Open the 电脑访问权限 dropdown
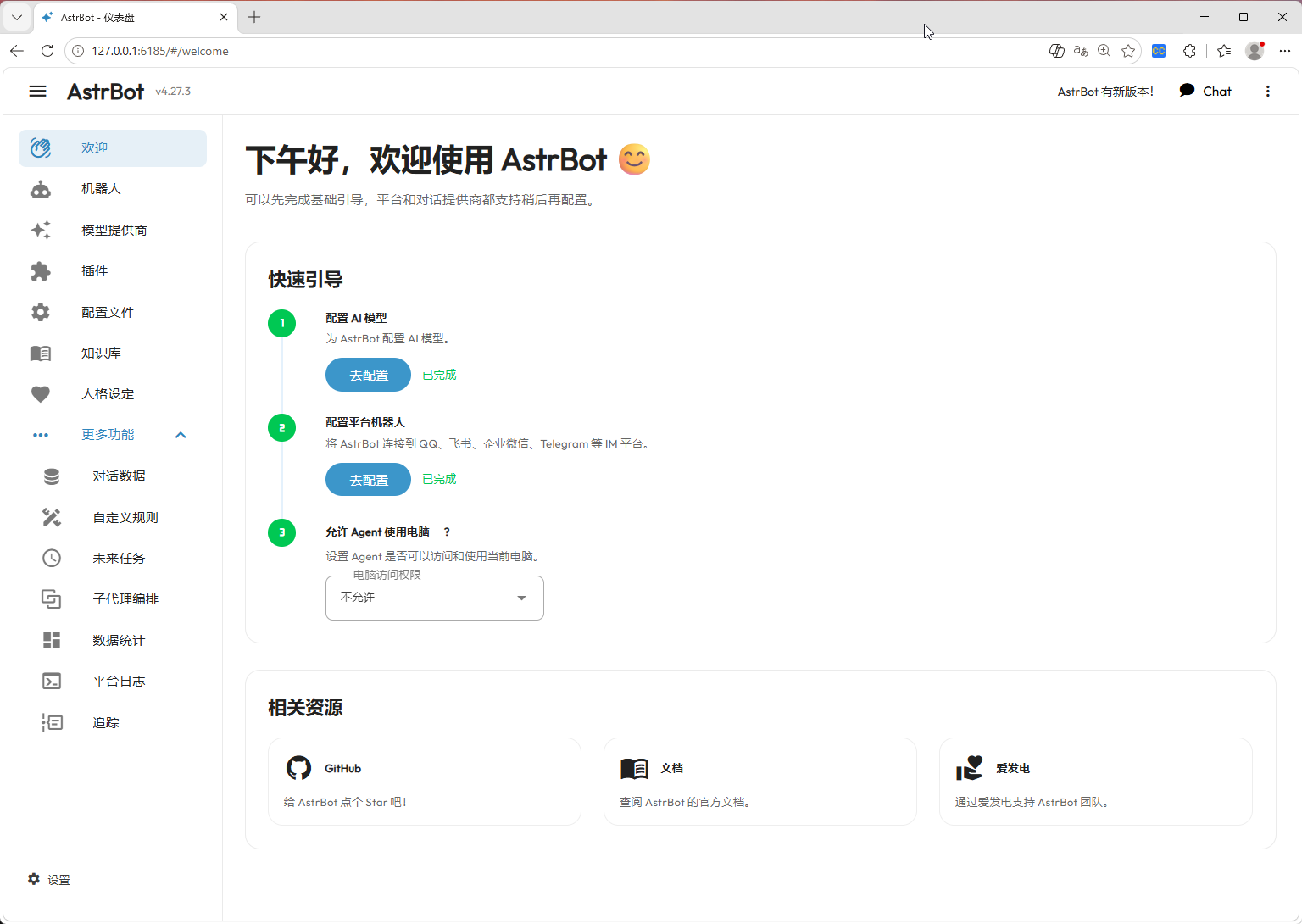Image resolution: width=1302 pixels, height=924 pixels. click(x=435, y=598)
